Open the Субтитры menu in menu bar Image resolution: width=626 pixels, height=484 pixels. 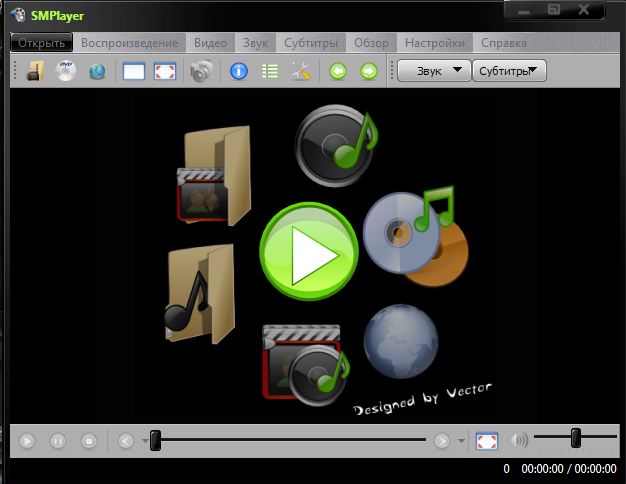(311, 43)
